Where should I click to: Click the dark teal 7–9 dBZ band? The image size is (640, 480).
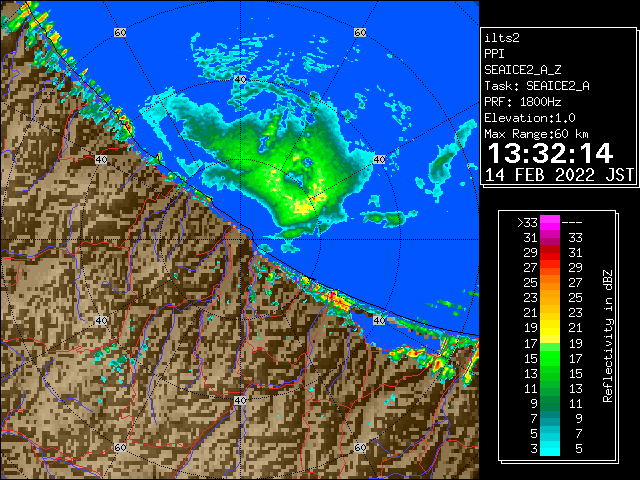point(550,418)
